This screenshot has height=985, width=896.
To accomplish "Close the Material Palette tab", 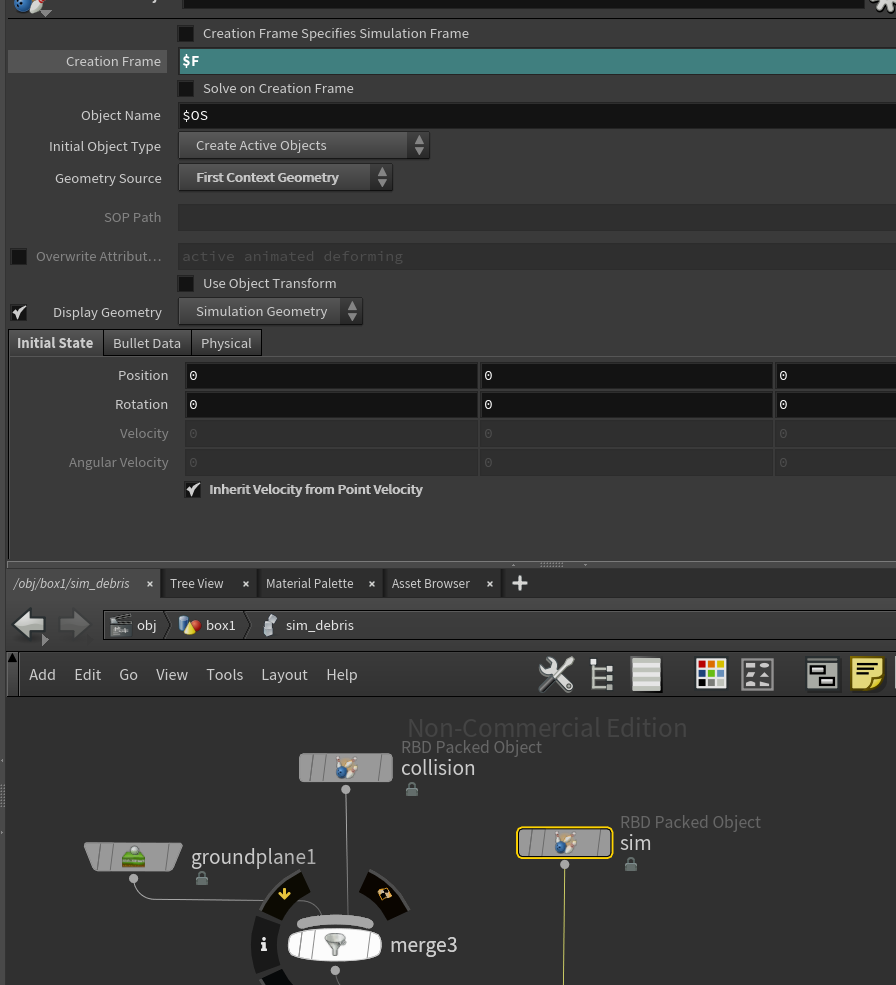I will point(372,584).
